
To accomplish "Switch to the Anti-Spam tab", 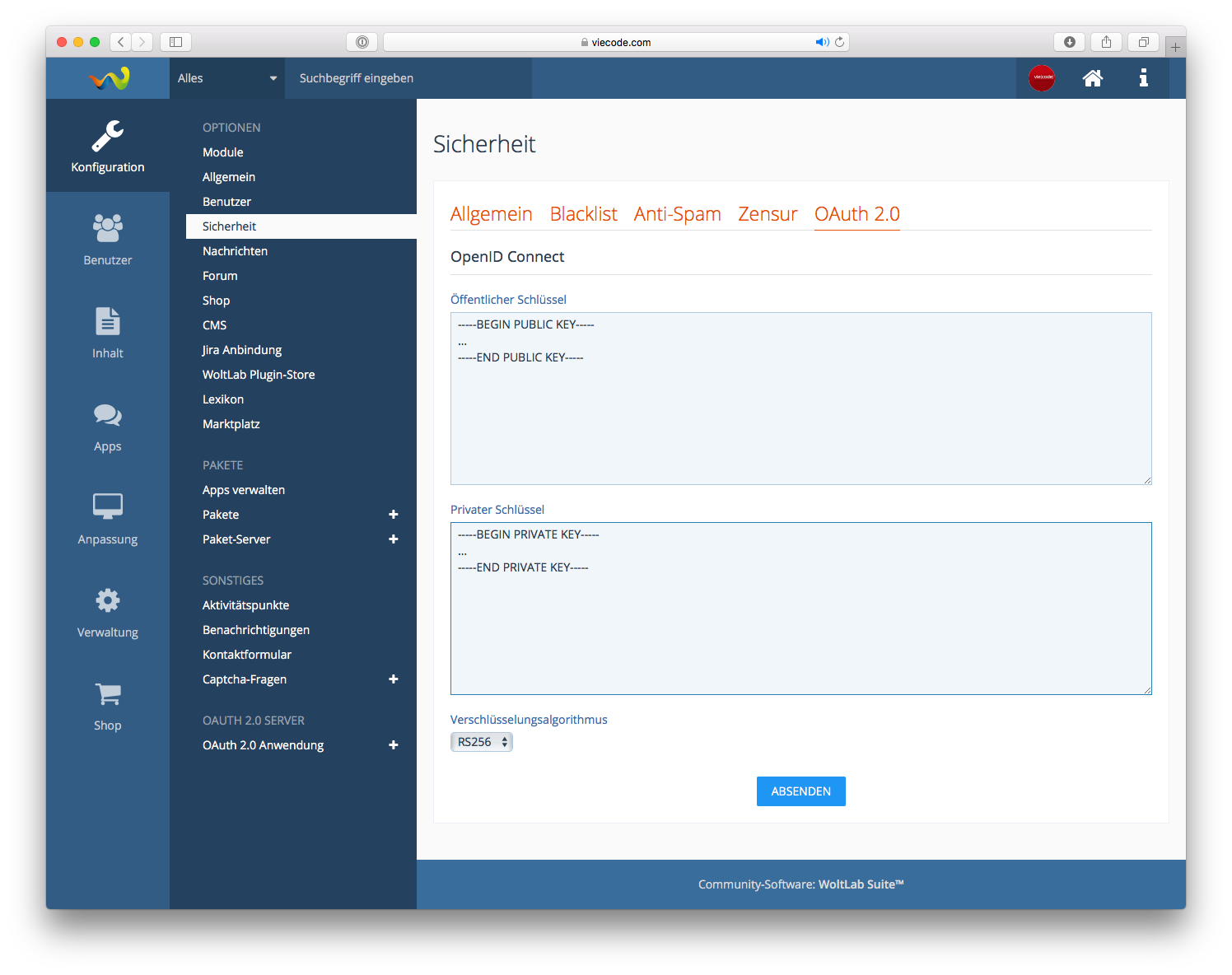I will tap(677, 214).
